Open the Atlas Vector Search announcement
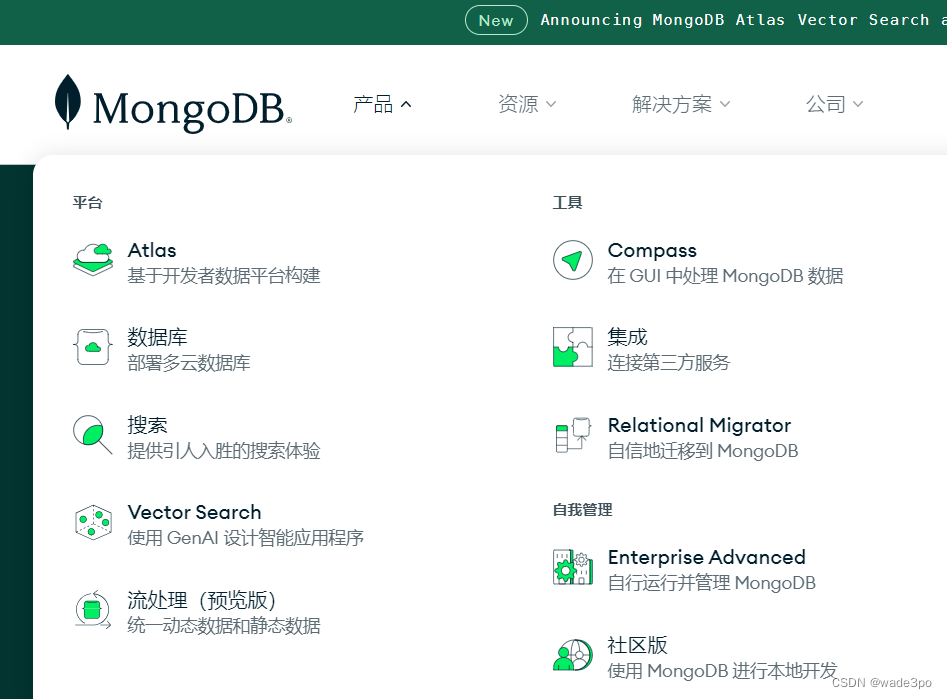The image size is (947, 699). [x=743, y=20]
